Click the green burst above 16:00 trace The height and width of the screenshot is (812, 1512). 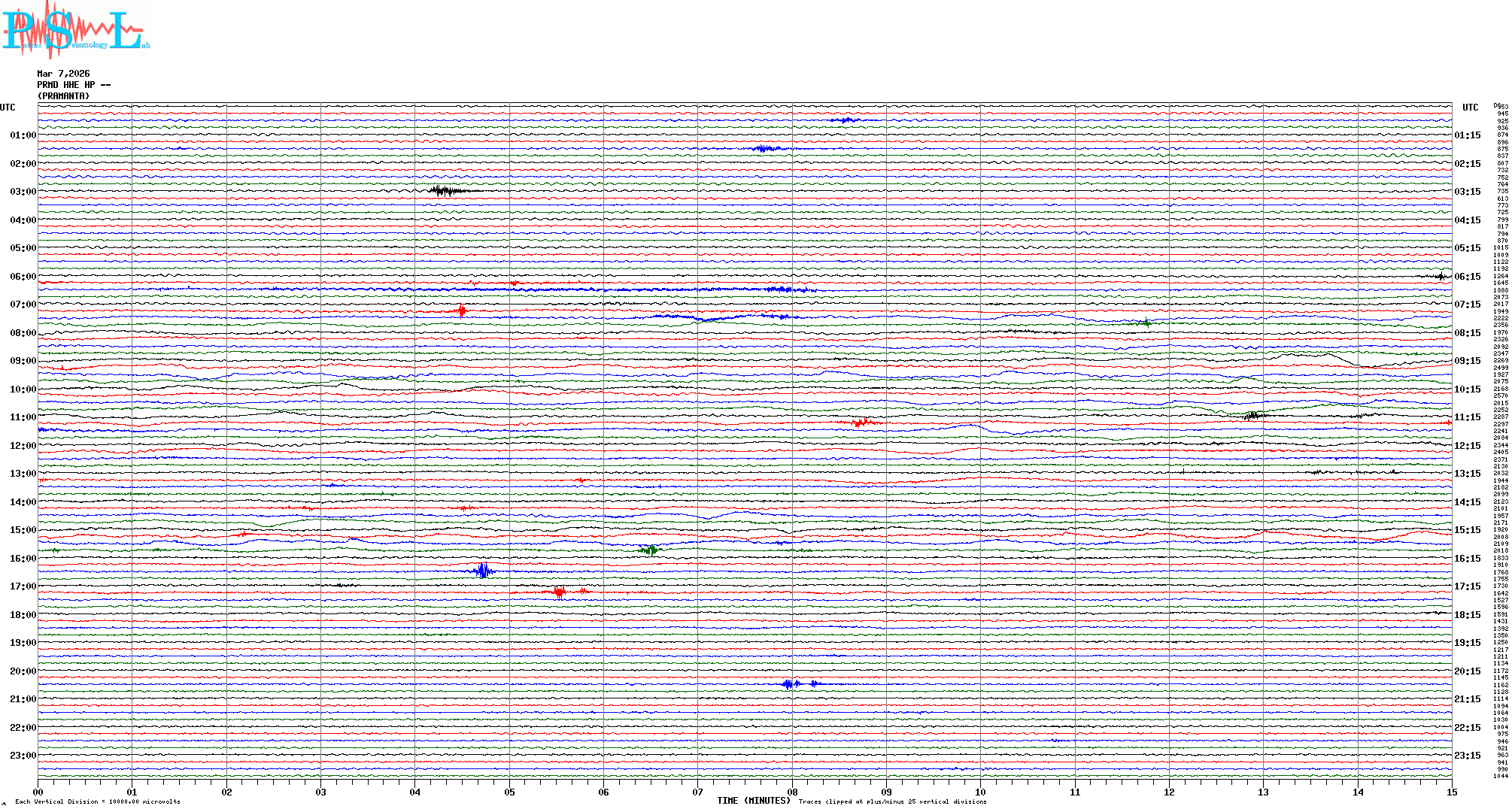tap(649, 550)
